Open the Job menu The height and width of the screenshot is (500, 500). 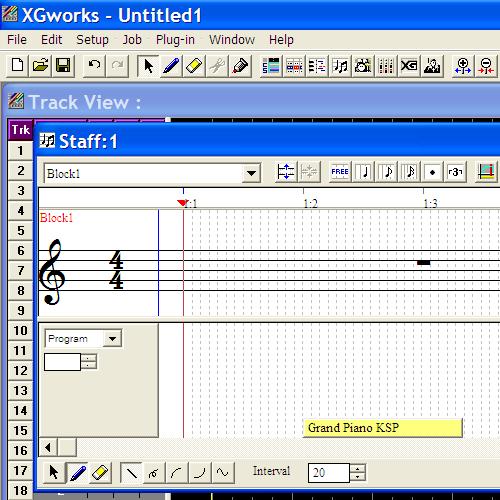pos(132,40)
